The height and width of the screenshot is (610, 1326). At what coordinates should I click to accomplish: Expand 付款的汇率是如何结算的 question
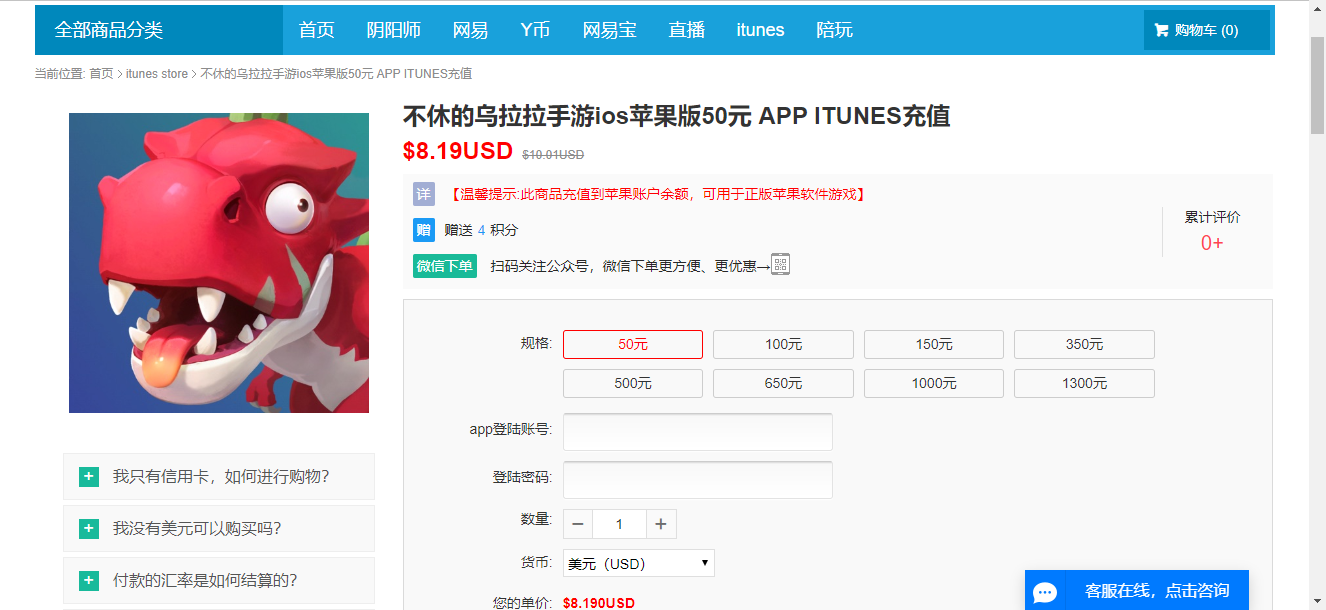click(219, 581)
